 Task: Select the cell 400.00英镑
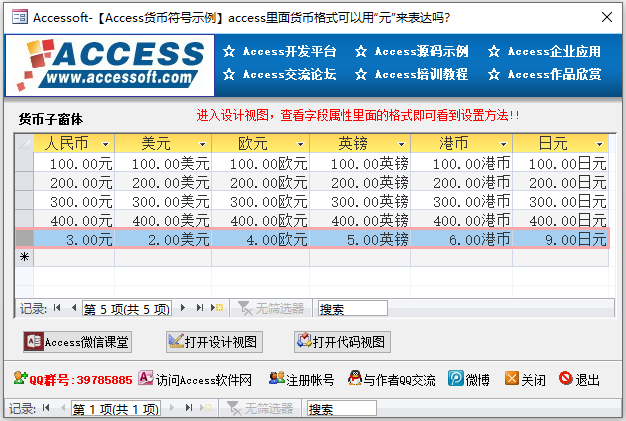tap(360, 220)
